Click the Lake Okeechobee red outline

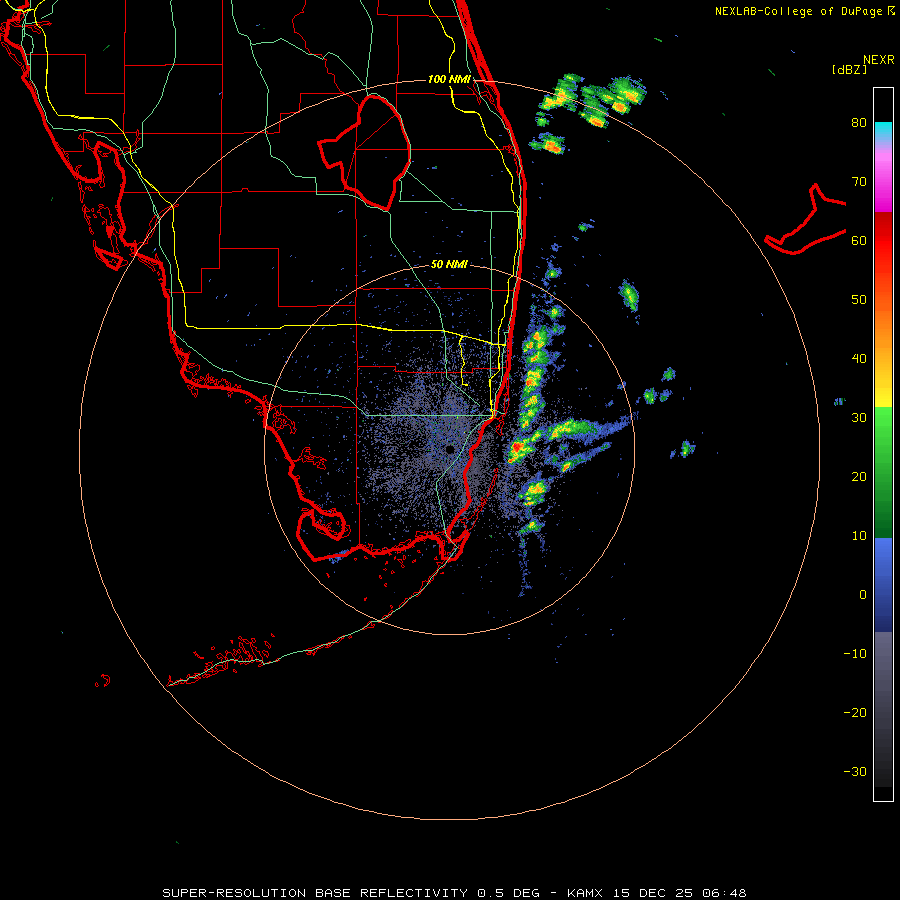[x=364, y=153]
